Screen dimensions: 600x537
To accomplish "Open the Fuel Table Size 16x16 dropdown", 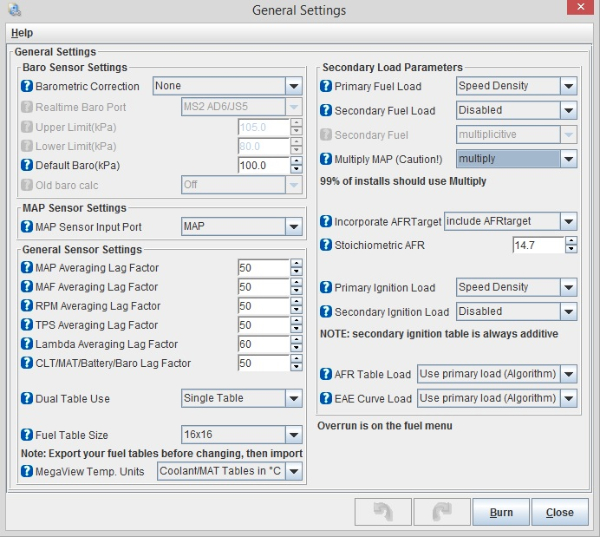I will 293,435.
